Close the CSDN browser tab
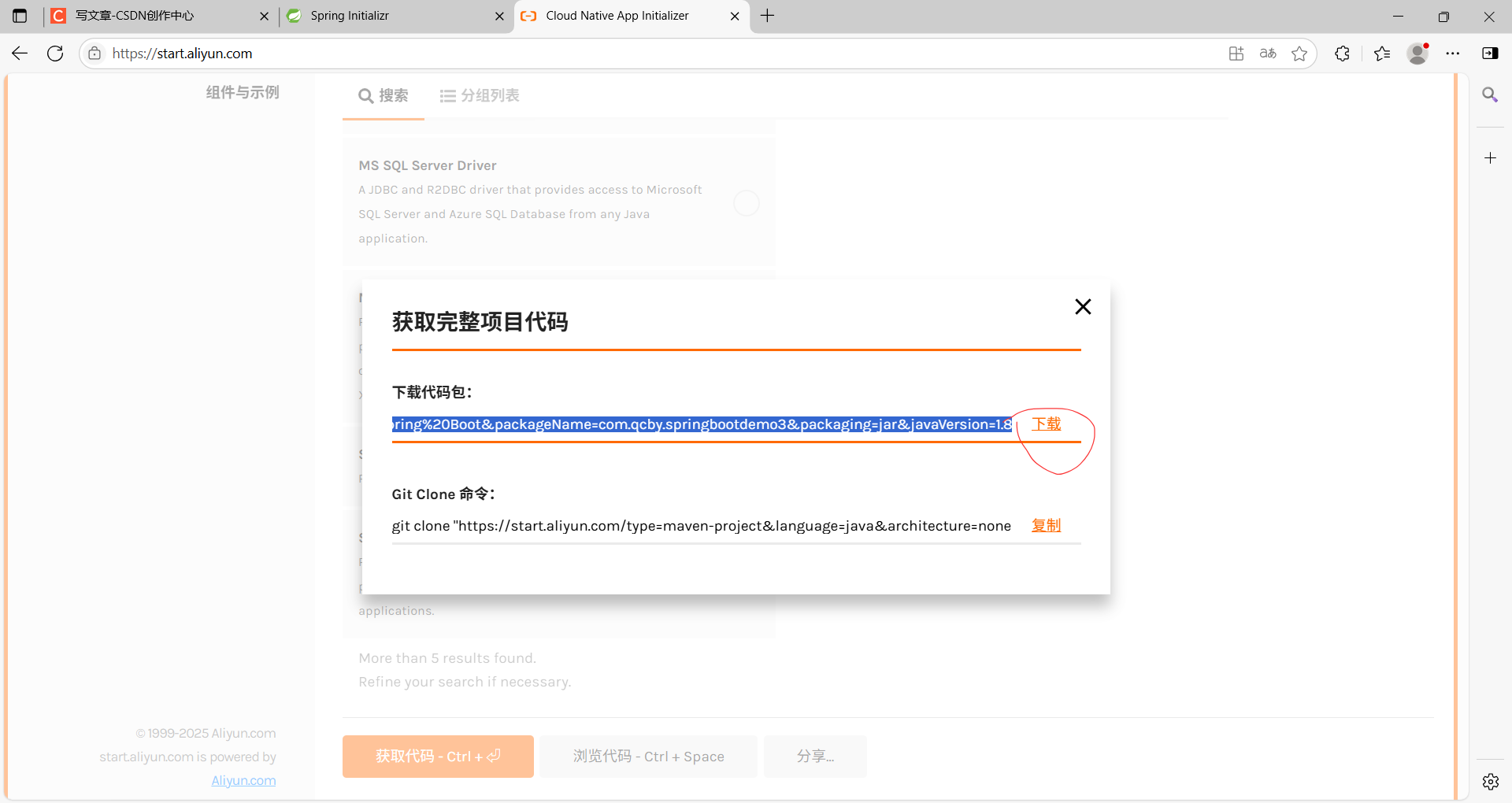Image resolution: width=1512 pixels, height=803 pixels. (264, 16)
